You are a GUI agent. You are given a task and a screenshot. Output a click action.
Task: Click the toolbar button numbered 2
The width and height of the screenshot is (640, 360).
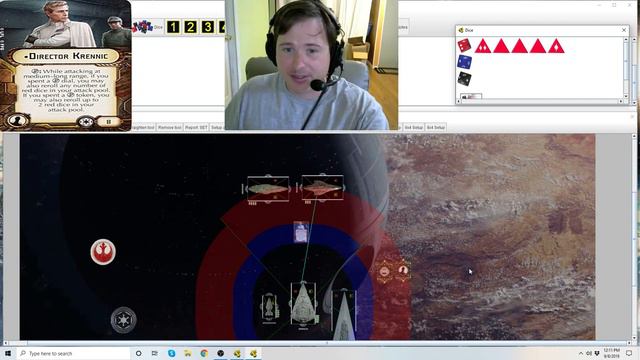pos(190,27)
